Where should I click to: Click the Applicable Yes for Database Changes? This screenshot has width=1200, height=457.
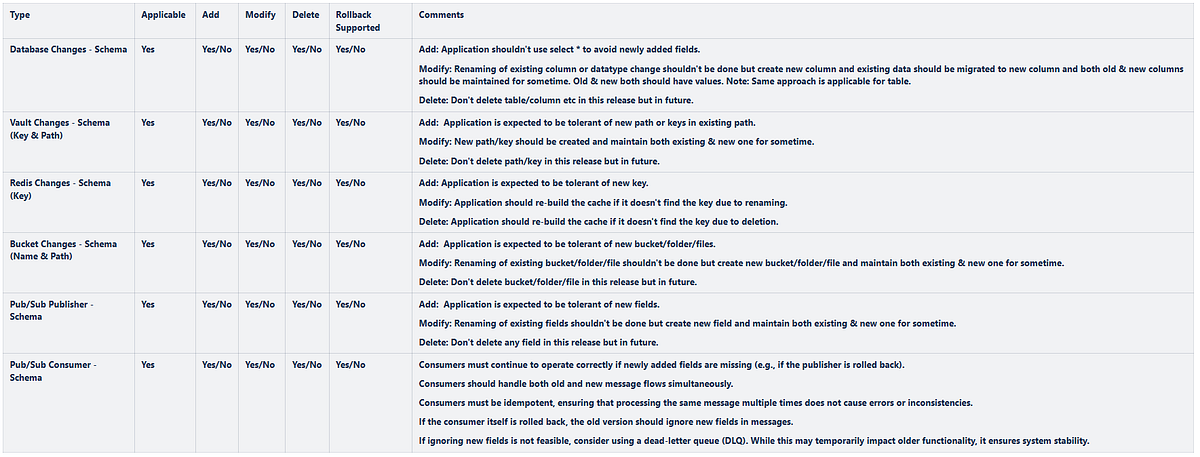(148, 49)
